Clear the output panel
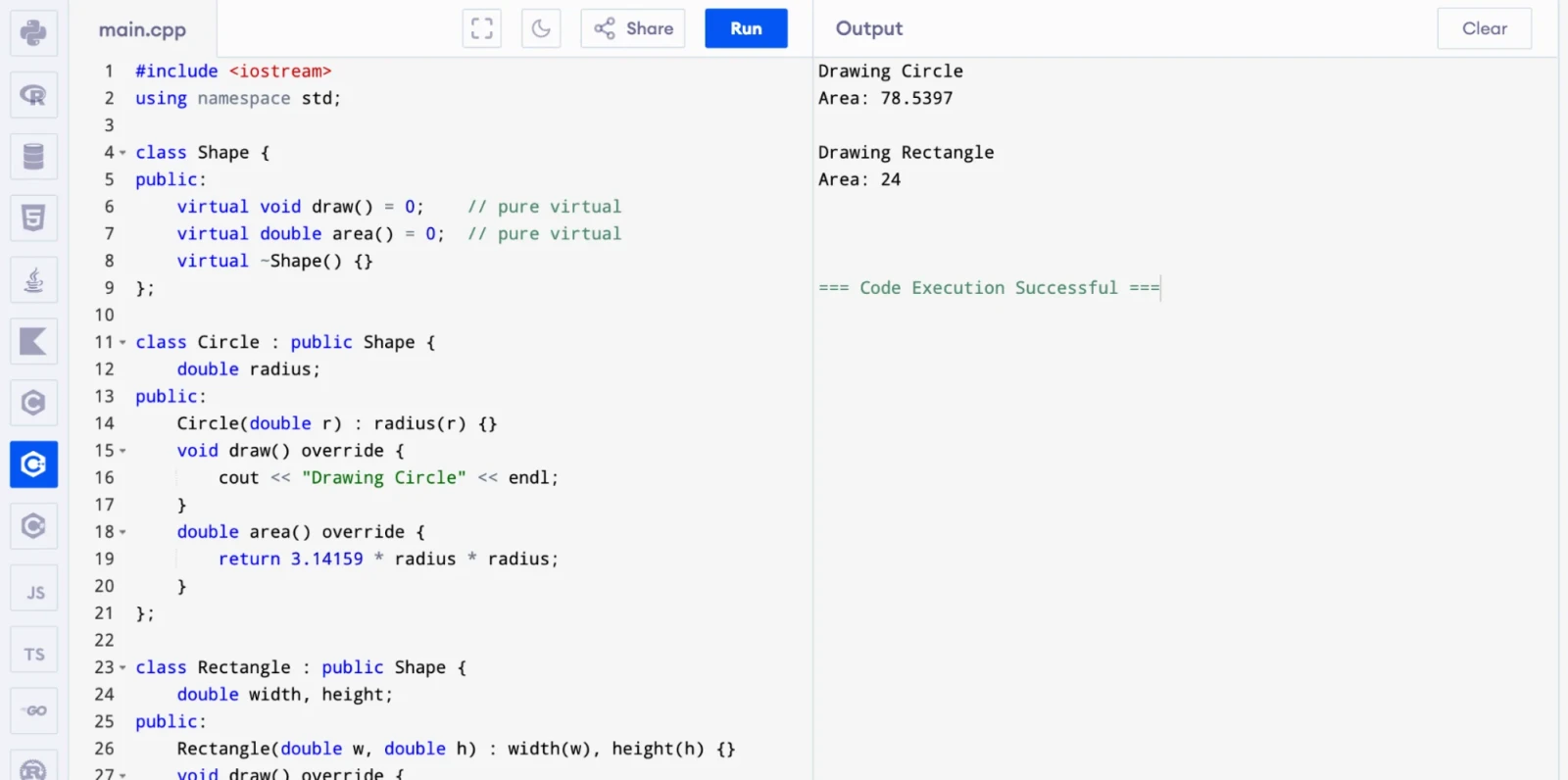 (x=1484, y=28)
